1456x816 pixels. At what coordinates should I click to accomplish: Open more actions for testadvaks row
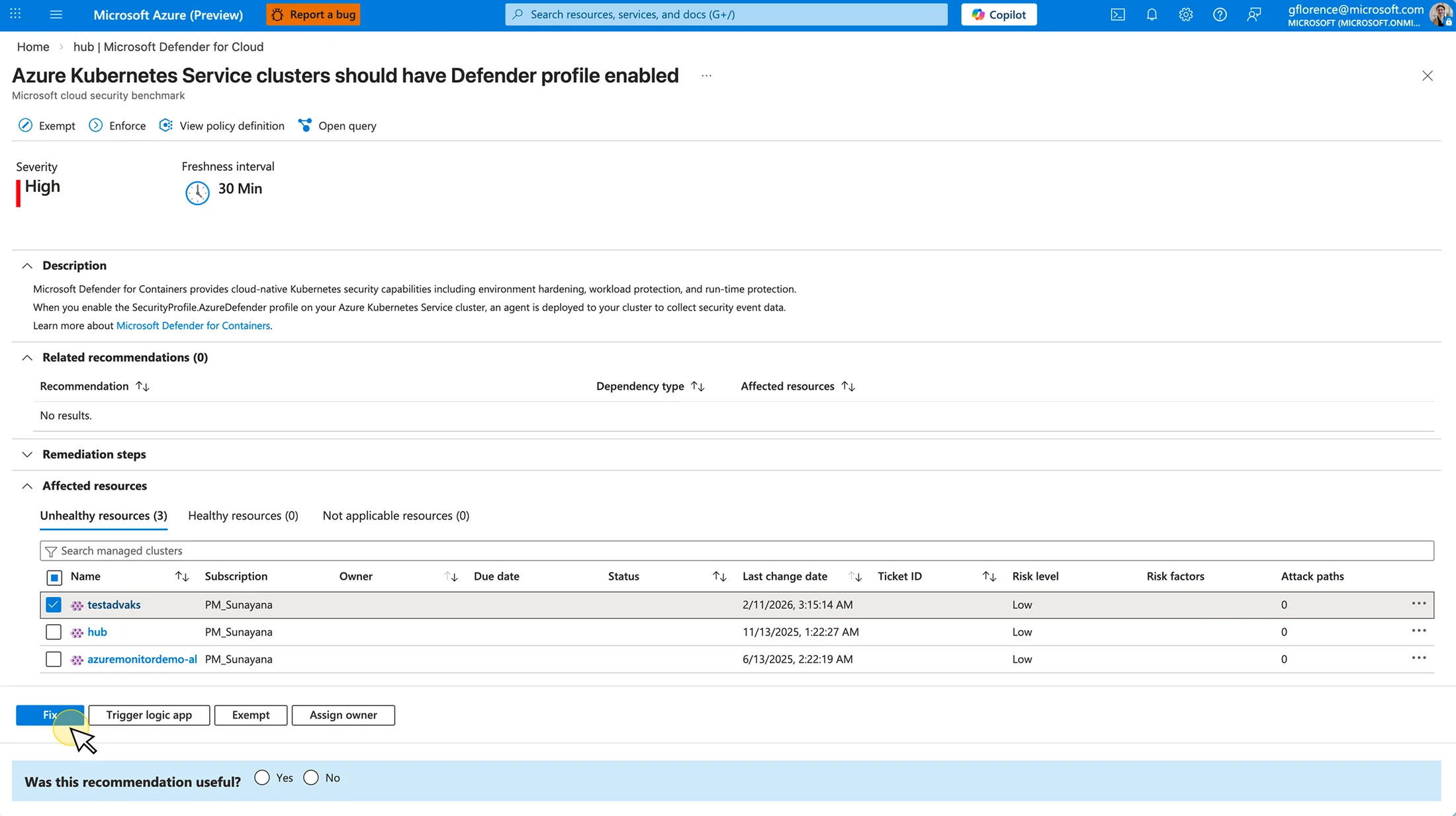click(1418, 604)
